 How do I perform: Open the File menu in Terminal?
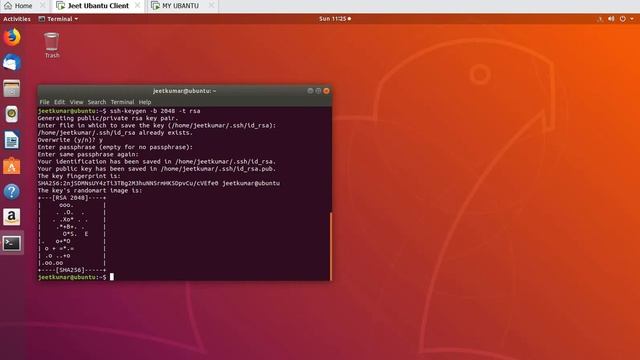(x=44, y=102)
